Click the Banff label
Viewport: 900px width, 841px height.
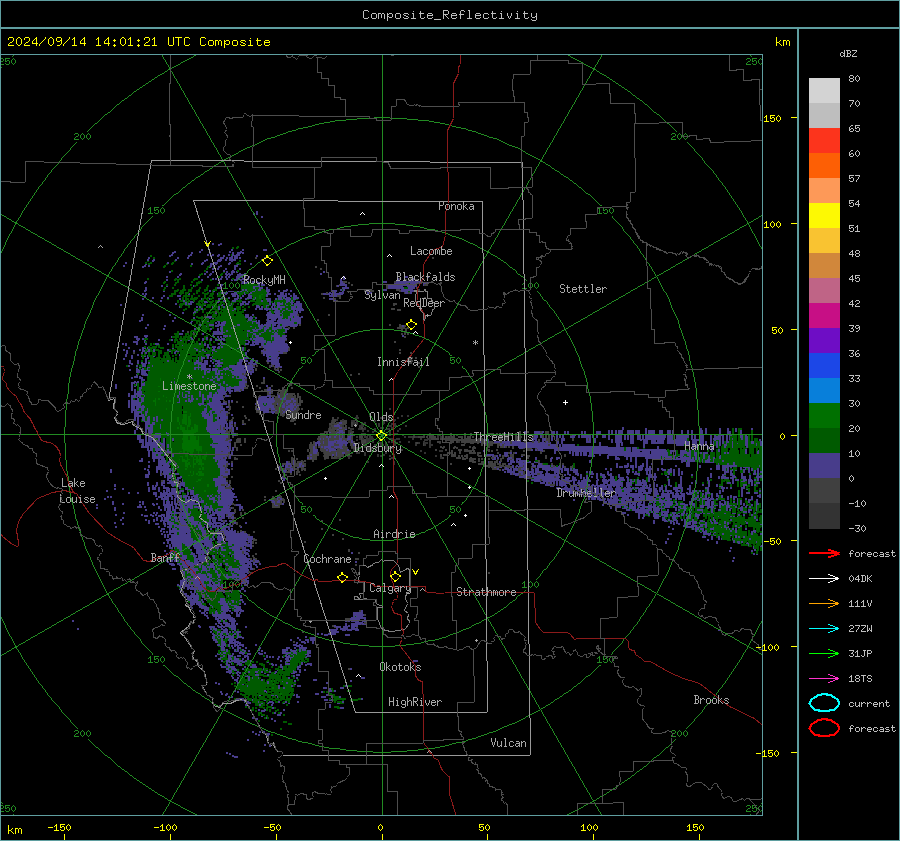click(x=165, y=557)
